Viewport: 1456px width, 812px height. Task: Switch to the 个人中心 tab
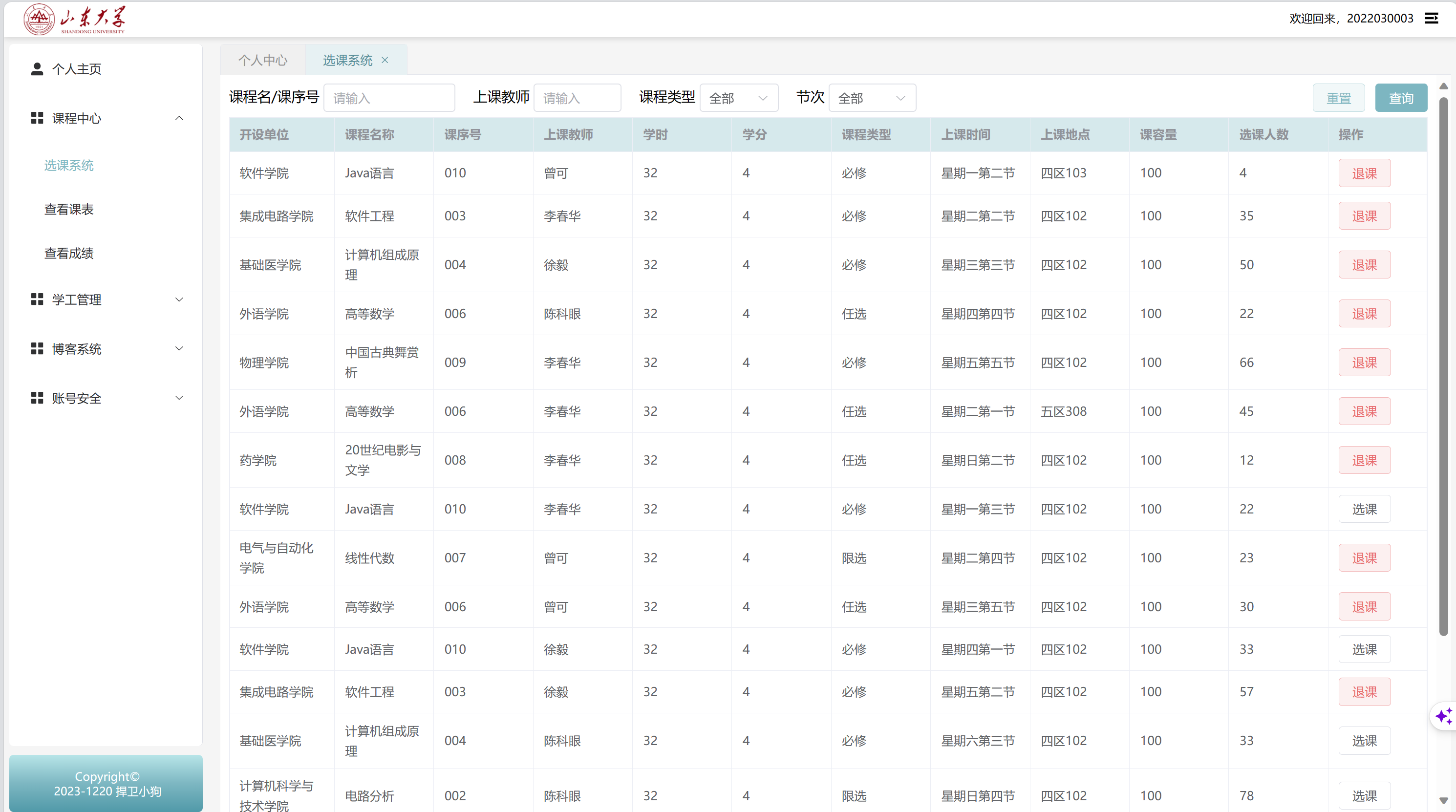click(263, 60)
